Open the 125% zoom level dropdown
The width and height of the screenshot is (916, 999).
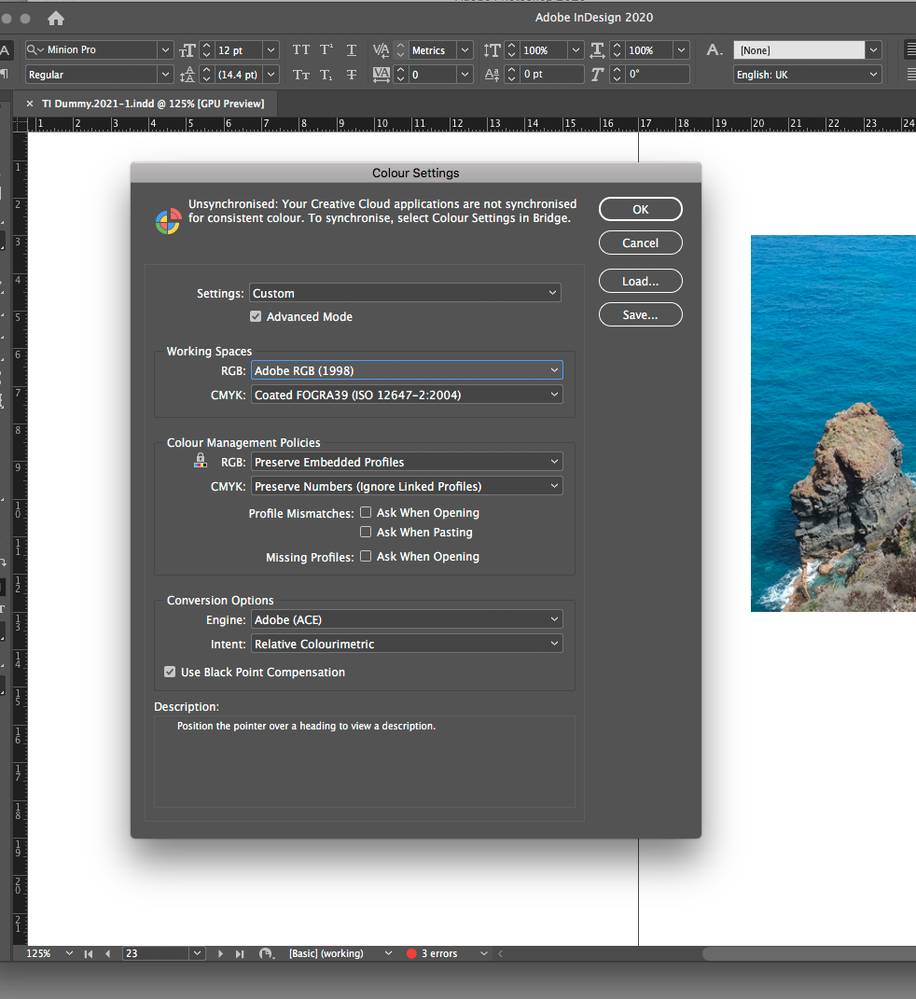[69, 954]
